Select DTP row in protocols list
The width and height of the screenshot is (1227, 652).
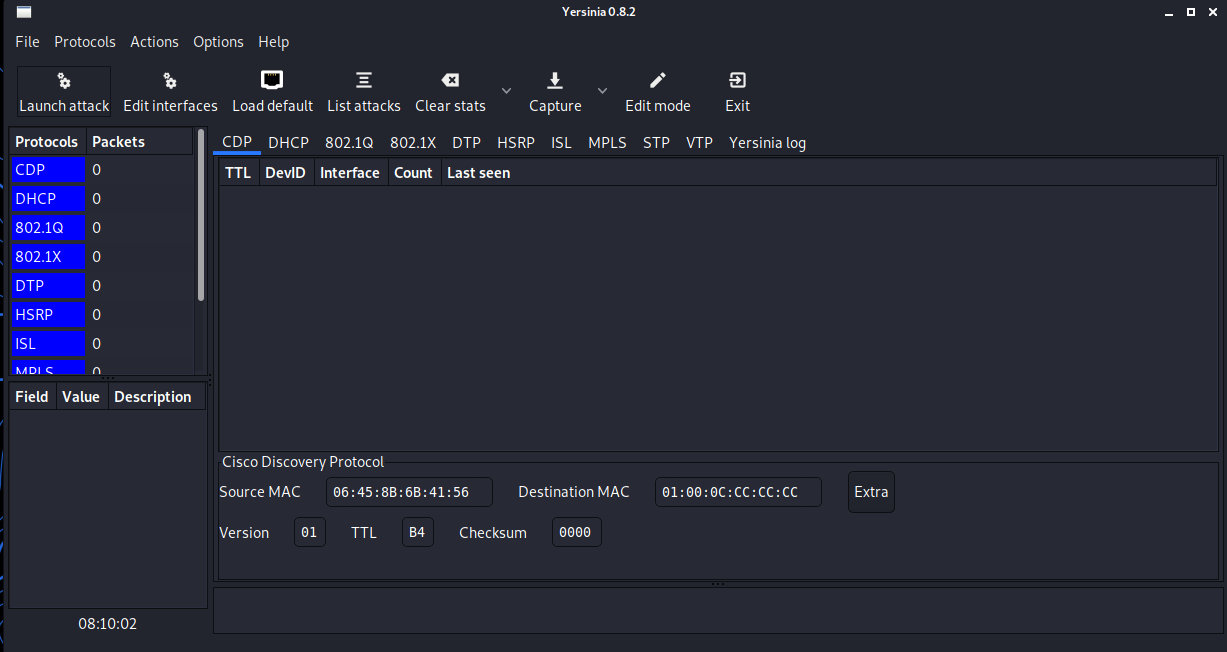[102, 286]
